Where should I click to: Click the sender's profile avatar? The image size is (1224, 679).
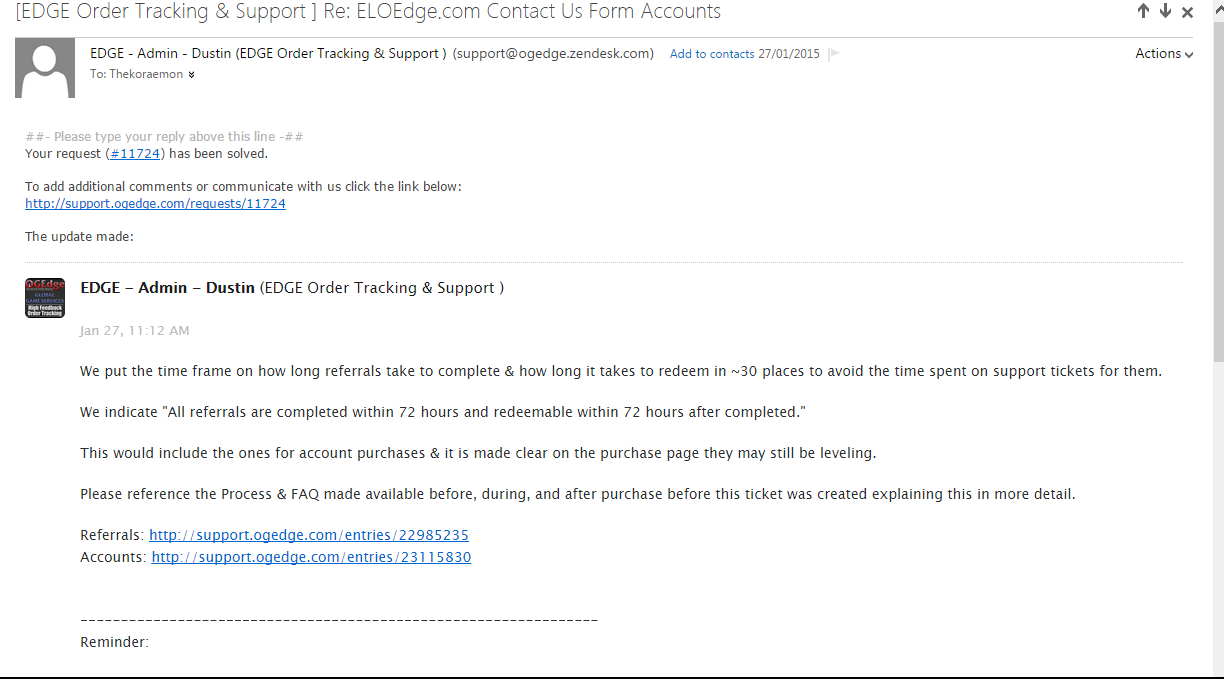click(45, 67)
